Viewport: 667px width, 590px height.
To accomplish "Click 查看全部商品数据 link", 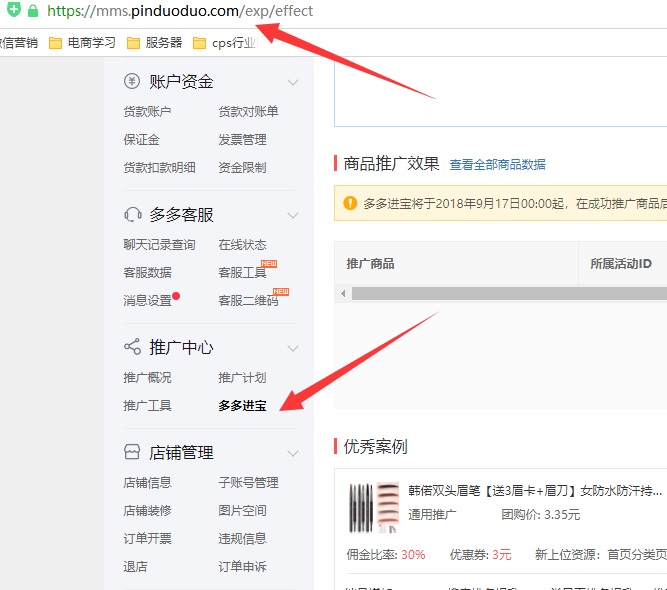I will tap(497, 165).
